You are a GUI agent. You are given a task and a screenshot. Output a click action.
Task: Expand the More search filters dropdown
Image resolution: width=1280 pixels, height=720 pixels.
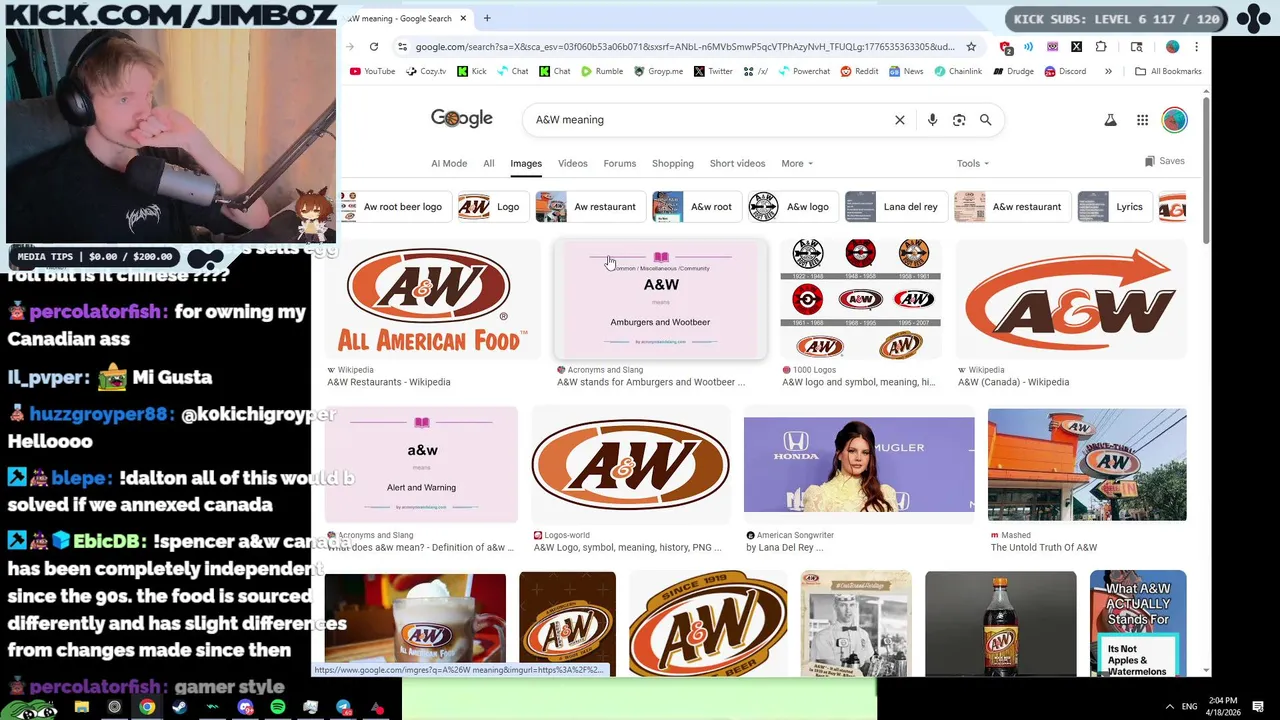point(797,164)
